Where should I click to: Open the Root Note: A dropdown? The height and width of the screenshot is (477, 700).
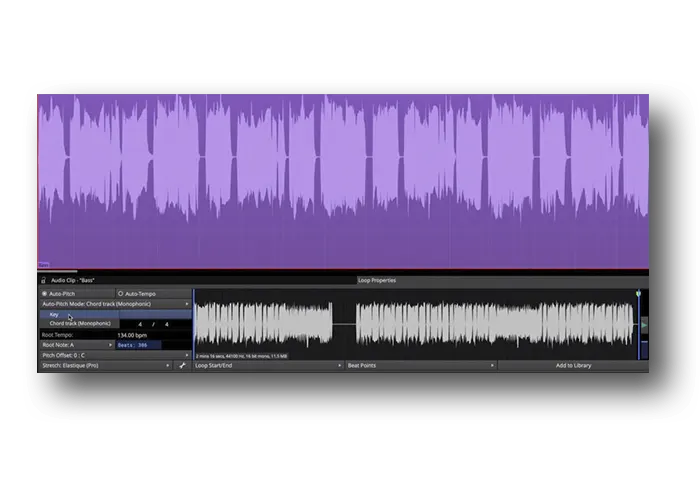77,345
